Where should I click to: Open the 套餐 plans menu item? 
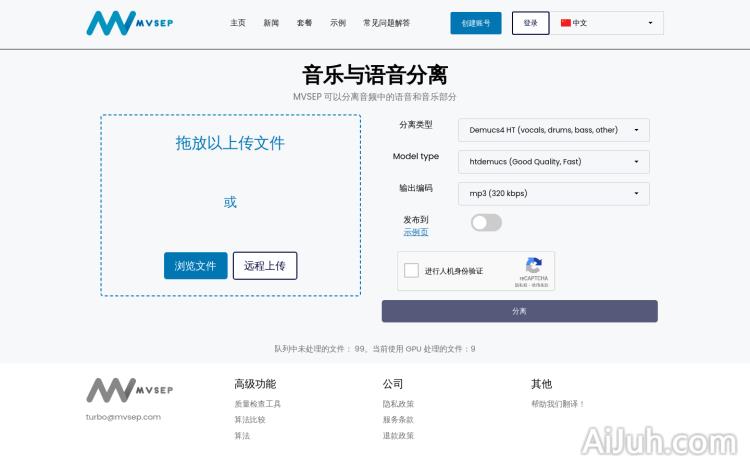pyautogui.click(x=304, y=23)
